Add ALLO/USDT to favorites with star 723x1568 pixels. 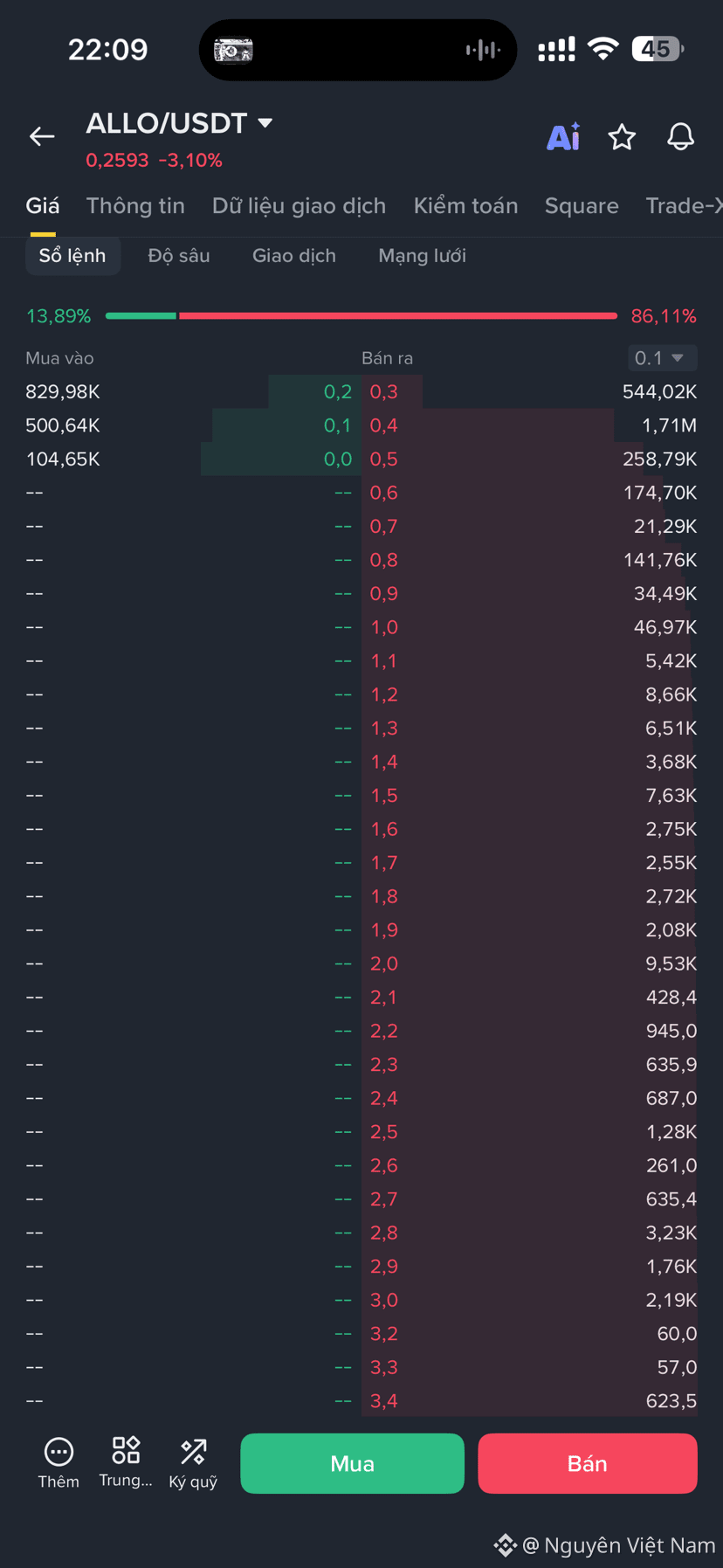point(622,137)
